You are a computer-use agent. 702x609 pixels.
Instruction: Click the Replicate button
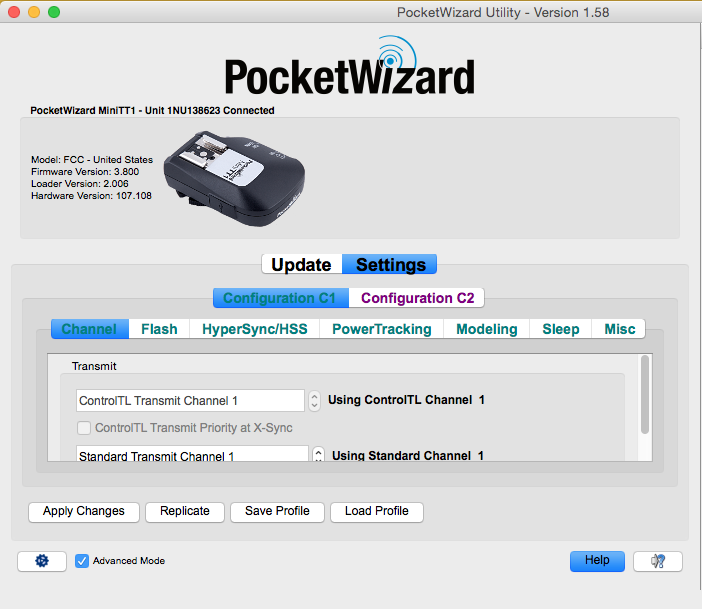click(185, 512)
